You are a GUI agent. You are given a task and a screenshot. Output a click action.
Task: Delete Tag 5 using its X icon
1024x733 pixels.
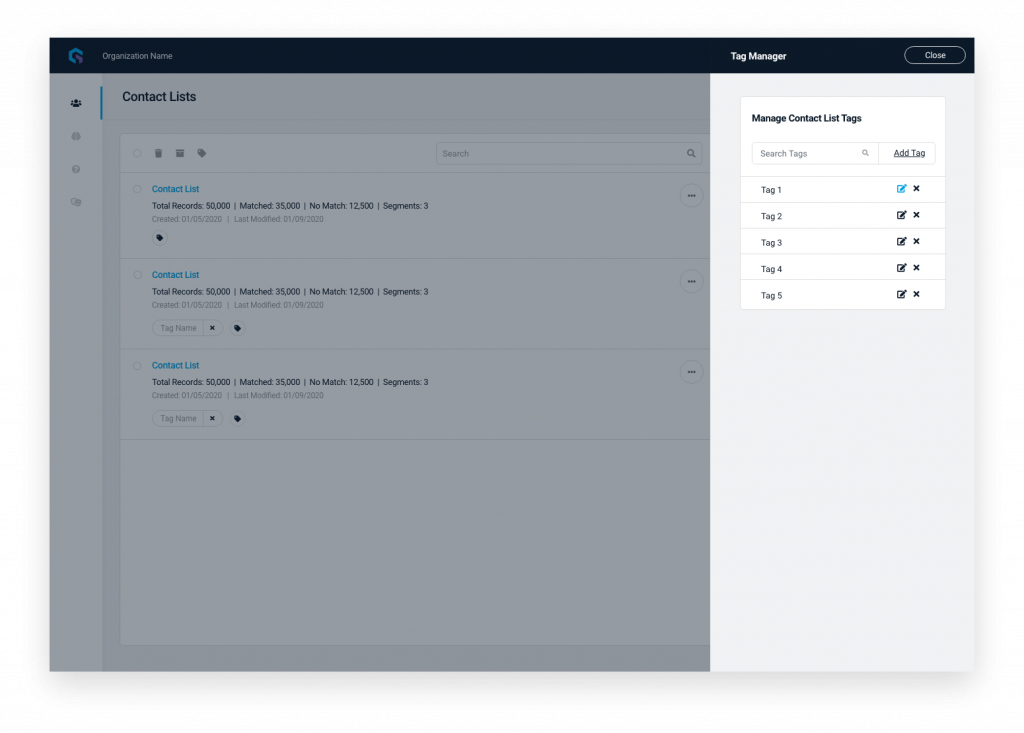coord(916,294)
